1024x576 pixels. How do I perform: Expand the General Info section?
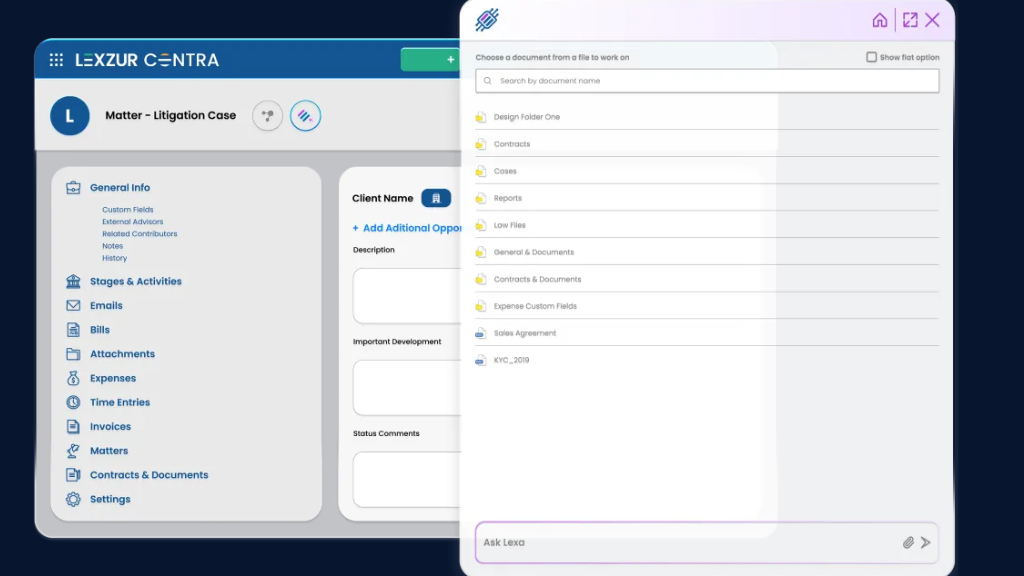[x=119, y=188]
